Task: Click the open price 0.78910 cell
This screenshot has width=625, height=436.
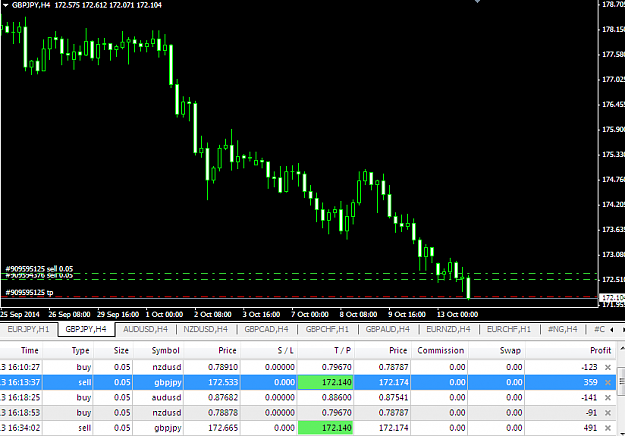Action: [x=212, y=367]
